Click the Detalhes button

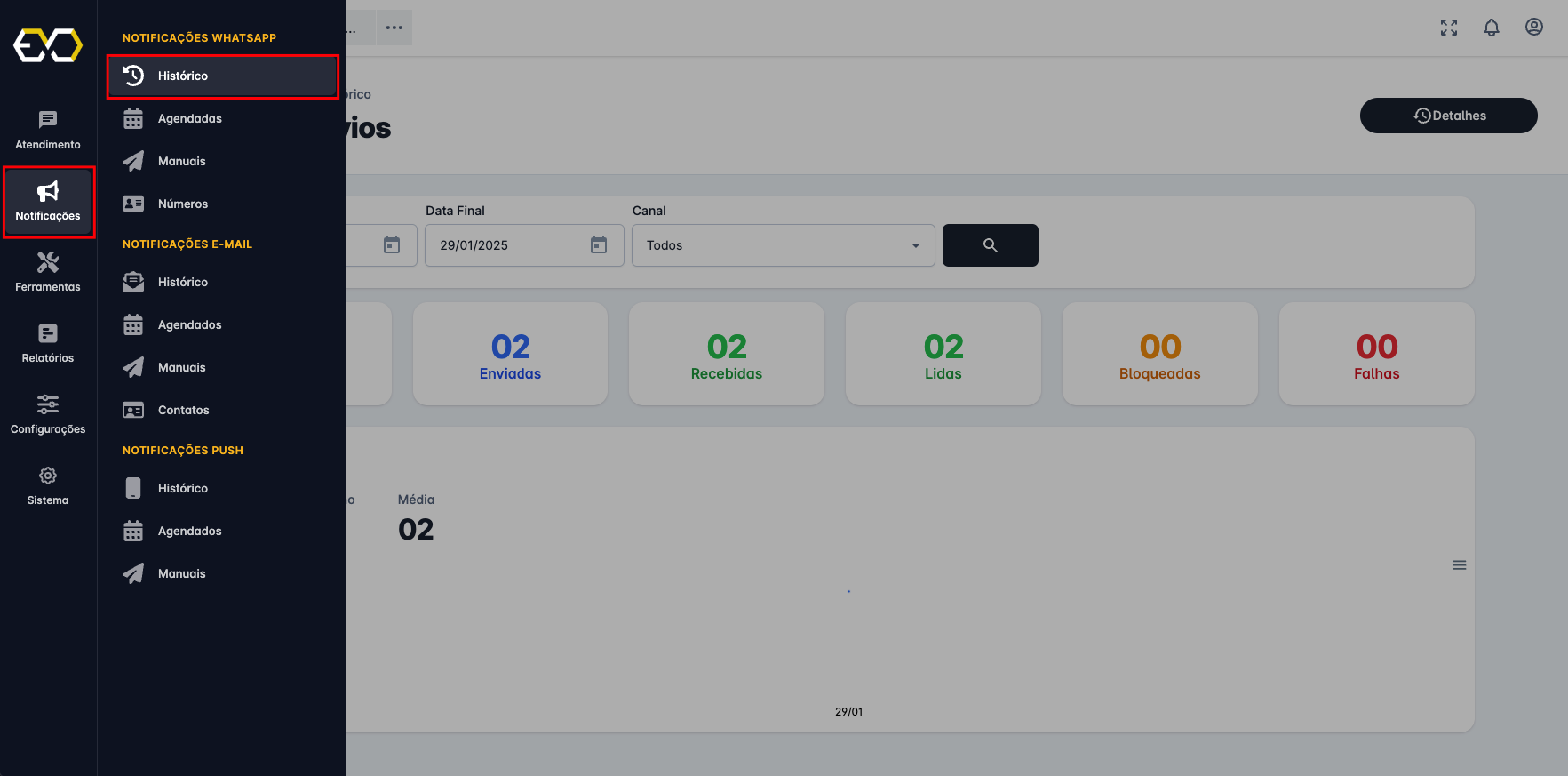click(x=1448, y=116)
